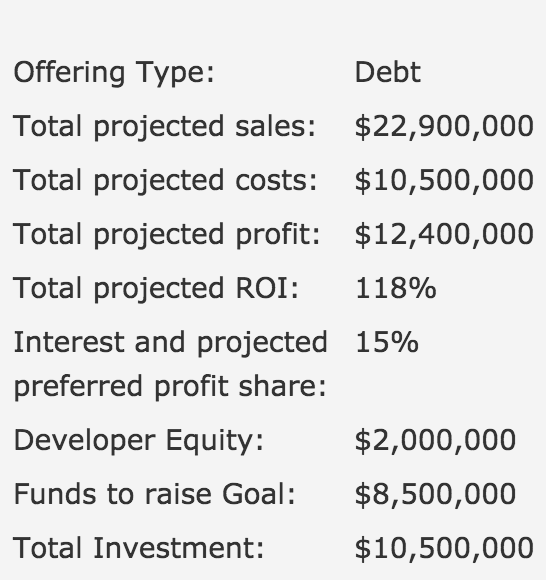Select the Debt offering value
The image size is (554, 580).
coord(388,72)
